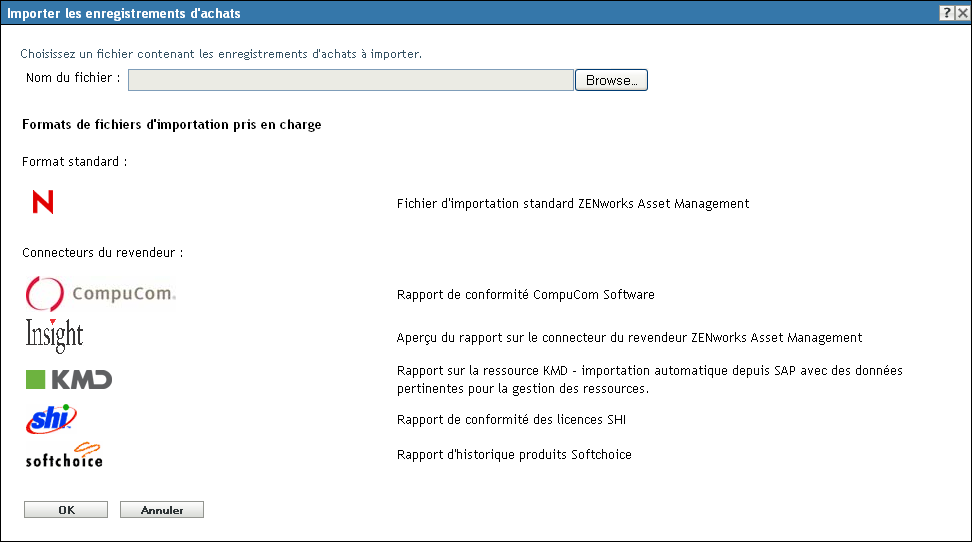Image resolution: width=972 pixels, height=542 pixels.
Task: Click the SHI reseller logo
Action: 51,419
